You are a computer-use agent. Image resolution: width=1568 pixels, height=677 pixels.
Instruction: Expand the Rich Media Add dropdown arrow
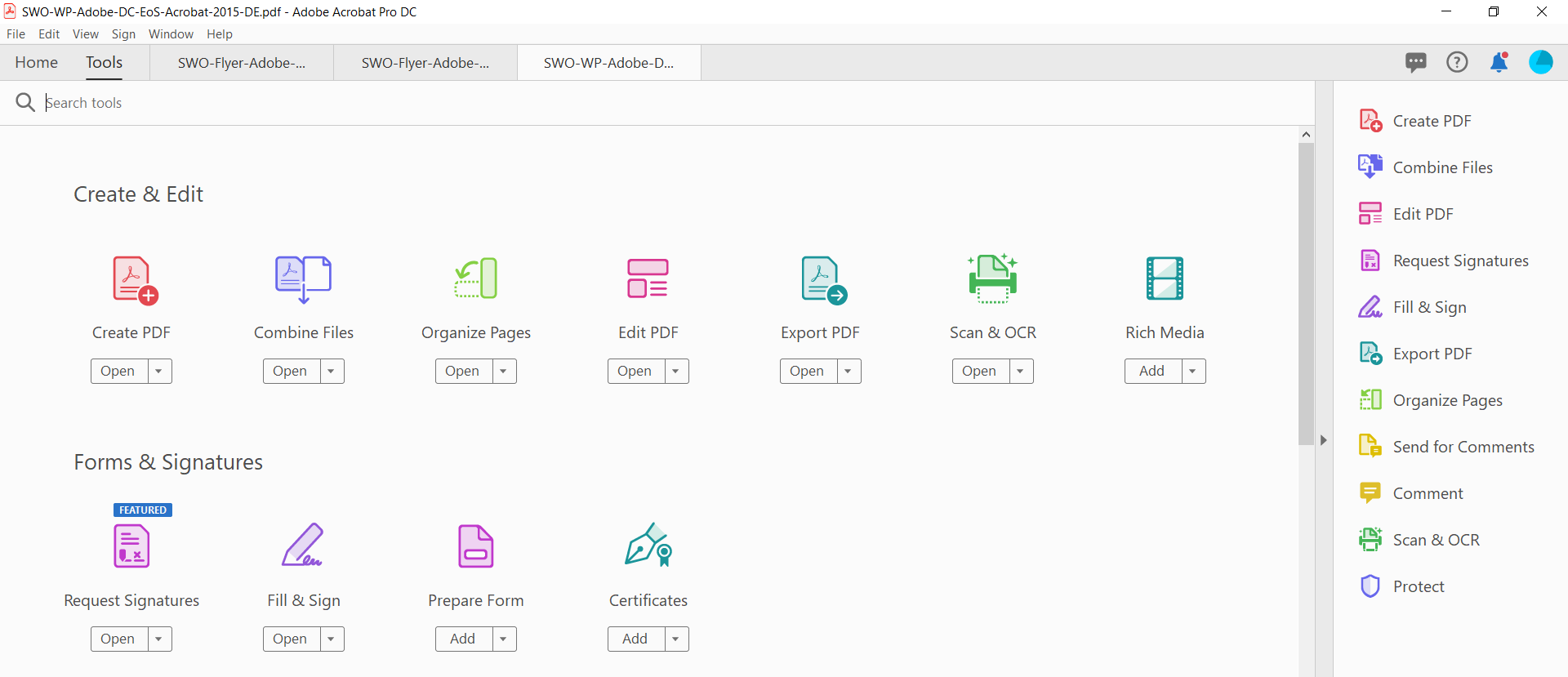tap(1193, 371)
